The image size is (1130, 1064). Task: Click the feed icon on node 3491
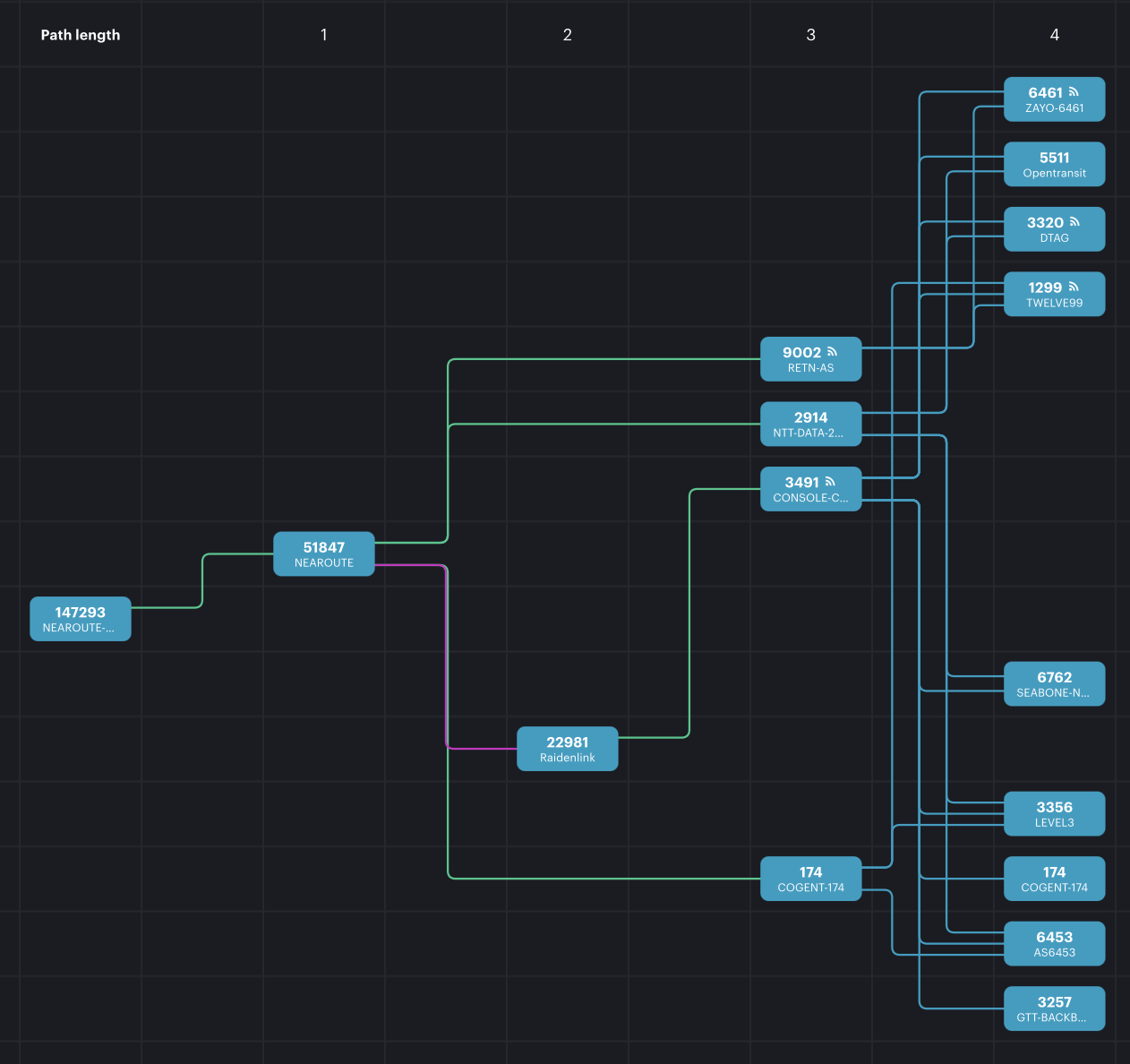tap(830, 482)
